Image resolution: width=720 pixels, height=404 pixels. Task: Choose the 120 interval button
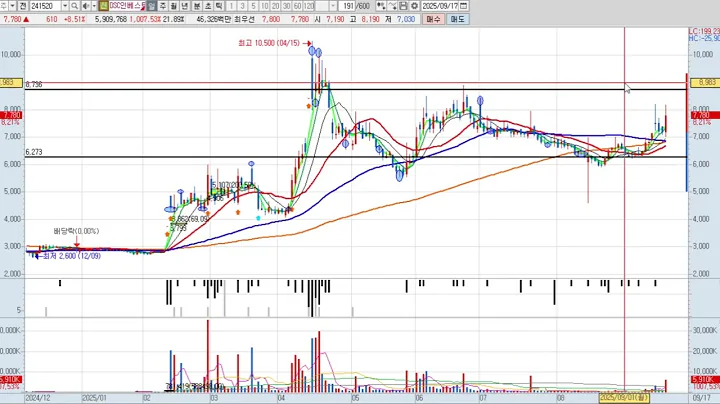[x=309, y=6]
